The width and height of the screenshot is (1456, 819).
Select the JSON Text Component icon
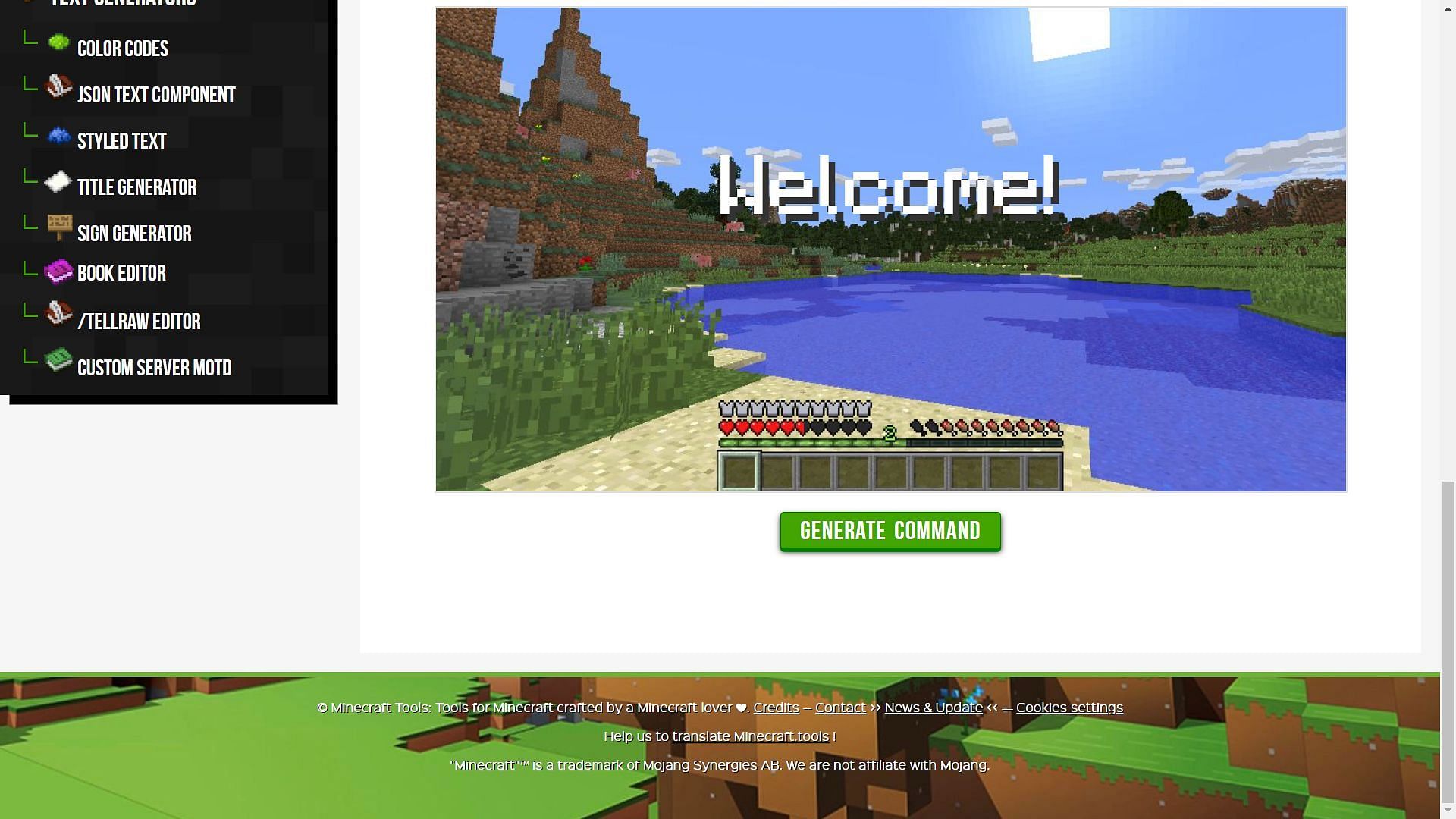(58, 92)
